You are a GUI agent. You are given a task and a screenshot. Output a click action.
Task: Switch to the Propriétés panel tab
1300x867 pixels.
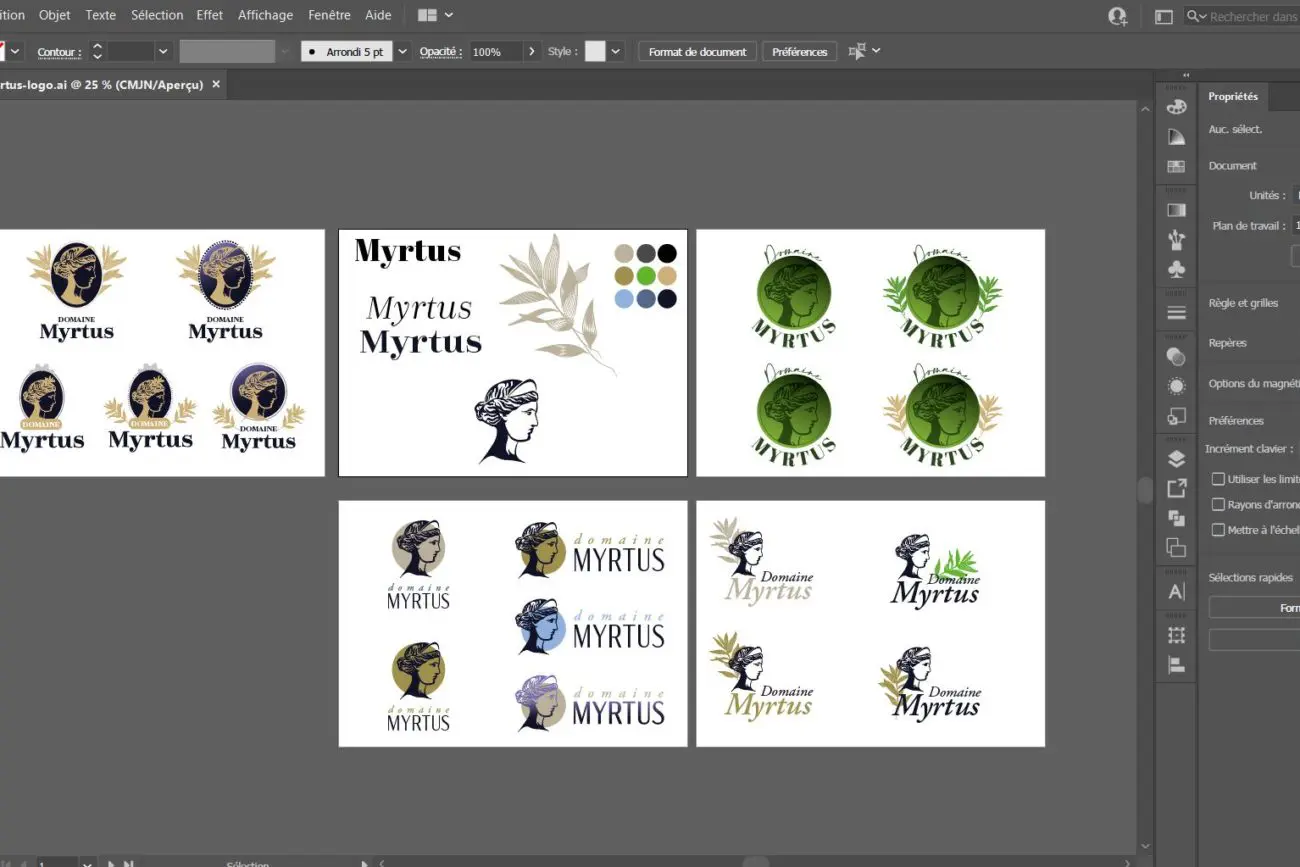click(1232, 96)
